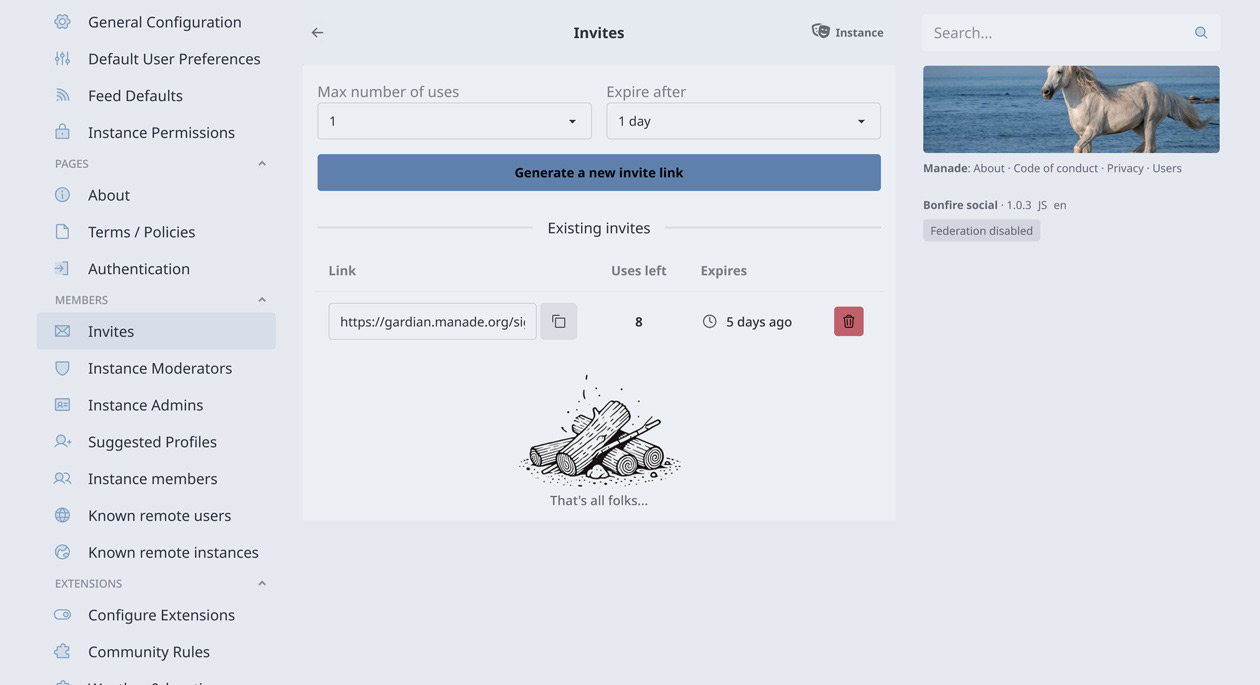Click the Instance mask icon in header
The width and height of the screenshot is (1260, 685).
(x=821, y=32)
